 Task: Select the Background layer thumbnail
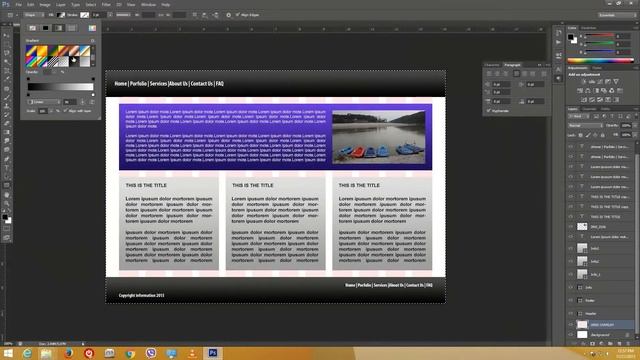click(582, 335)
